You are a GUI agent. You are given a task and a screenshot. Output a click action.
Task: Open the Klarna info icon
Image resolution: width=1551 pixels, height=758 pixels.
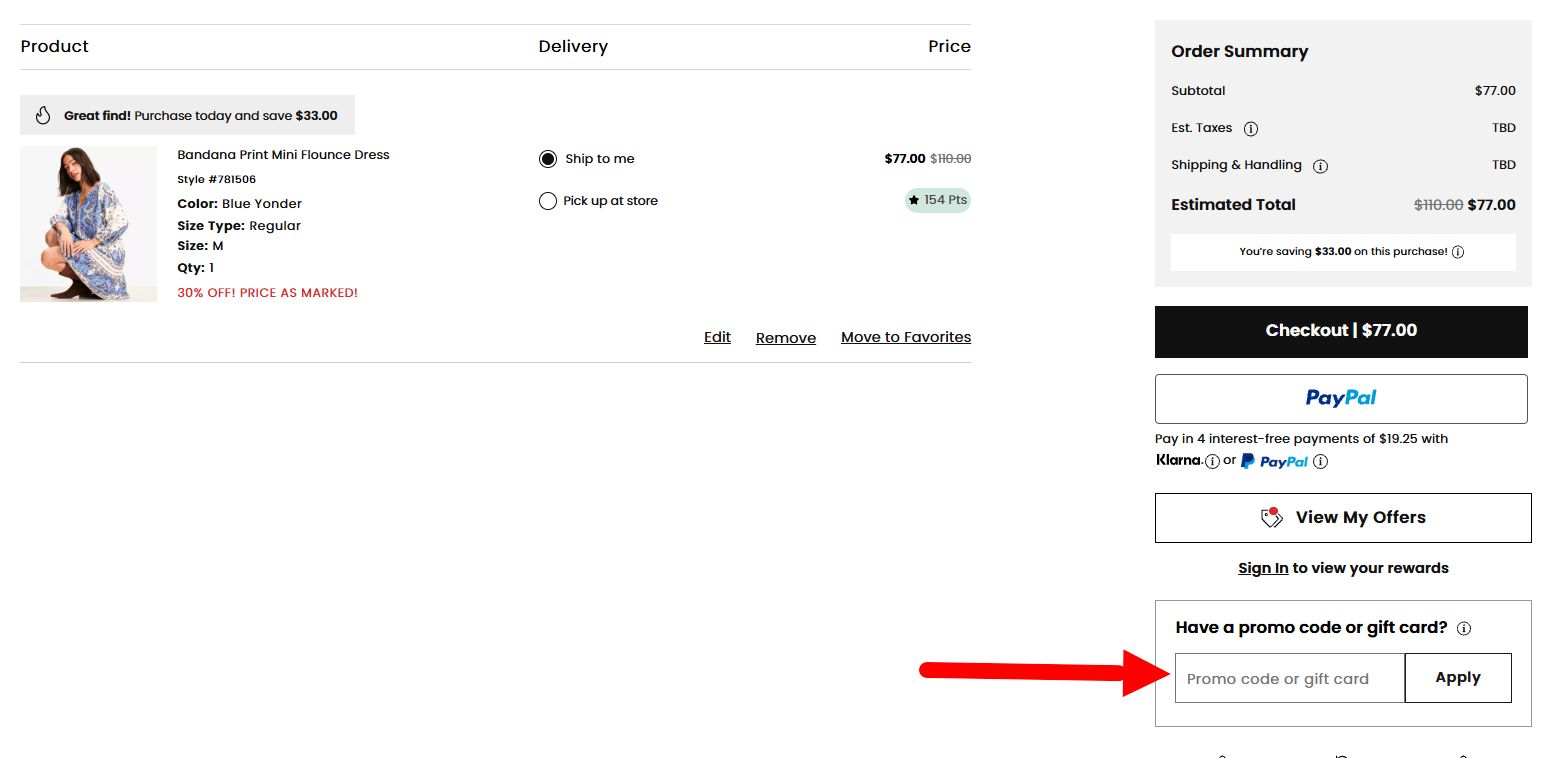(x=1213, y=461)
